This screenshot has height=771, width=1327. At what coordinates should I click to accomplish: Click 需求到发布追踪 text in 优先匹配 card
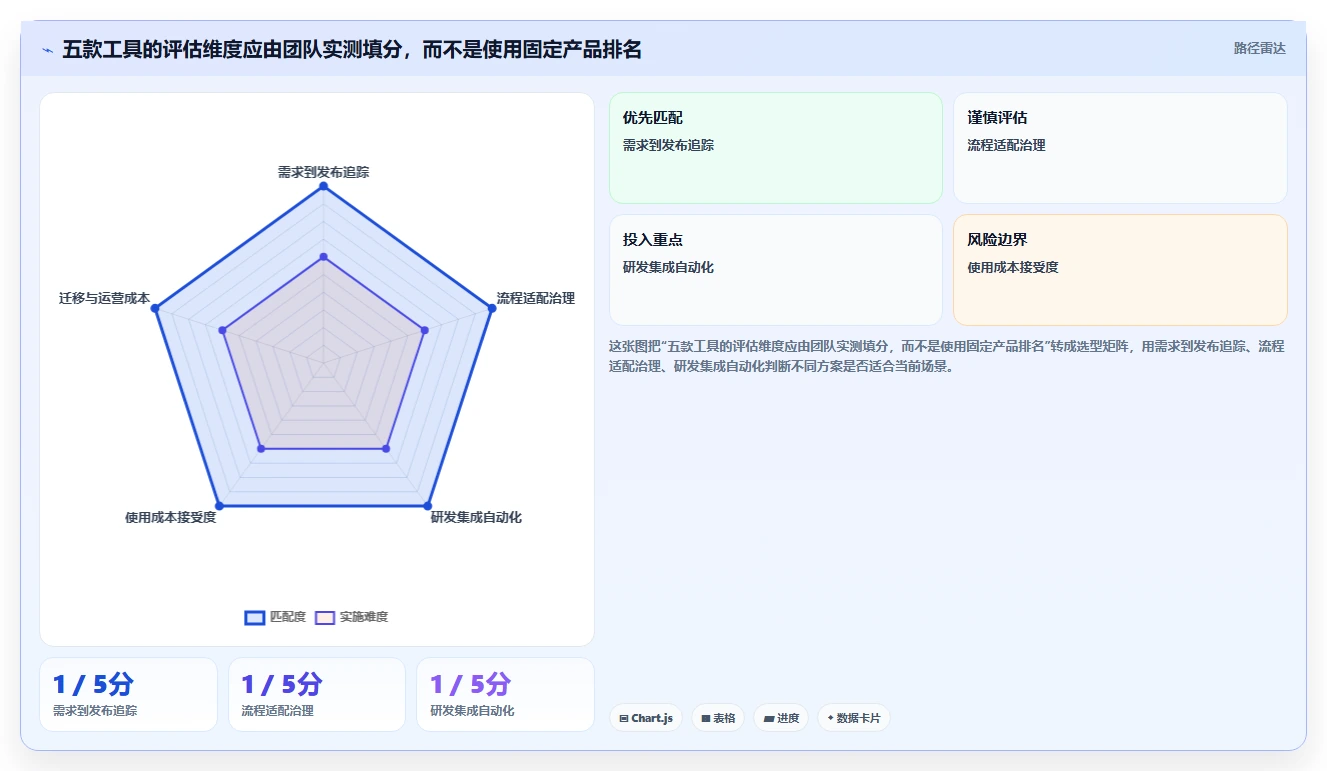point(668,145)
